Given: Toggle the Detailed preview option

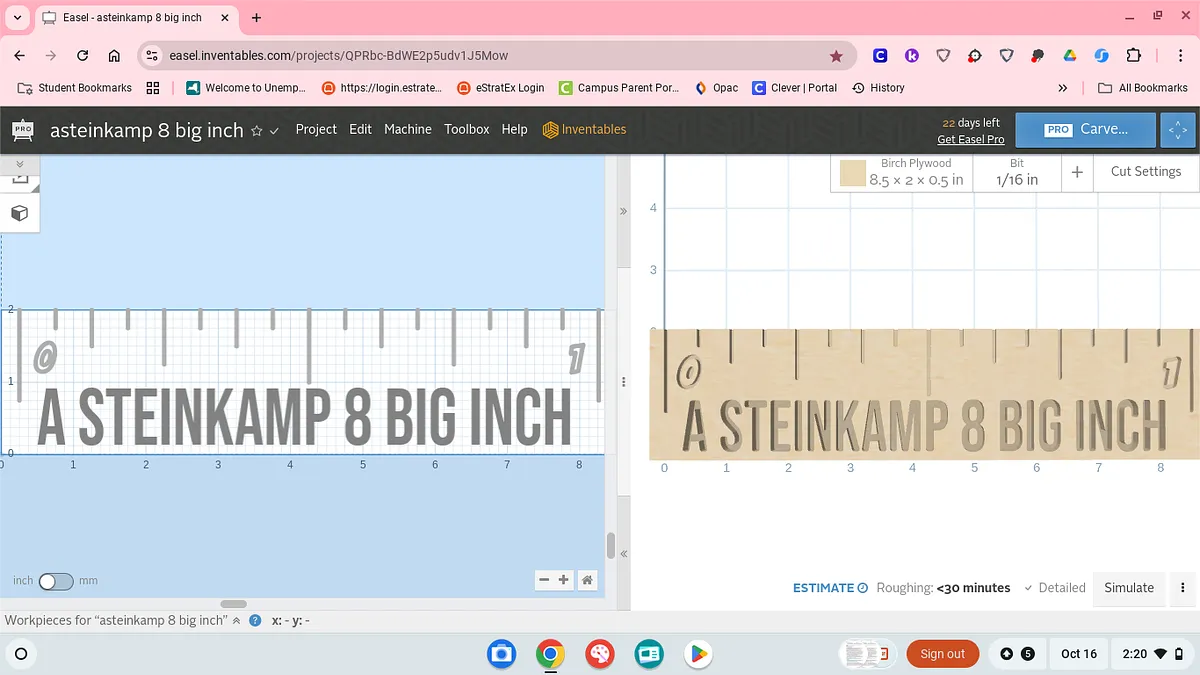Looking at the screenshot, I should [1054, 588].
